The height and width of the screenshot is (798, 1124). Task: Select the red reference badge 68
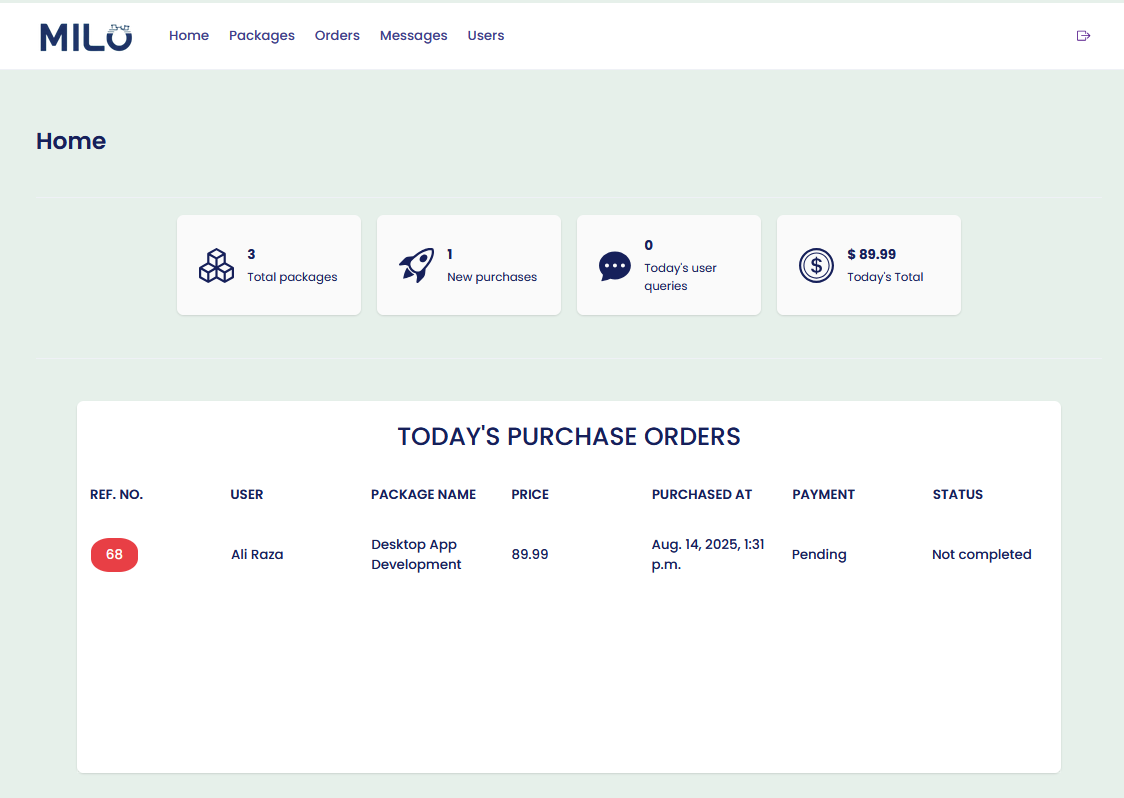pyautogui.click(x=114, y=554)
